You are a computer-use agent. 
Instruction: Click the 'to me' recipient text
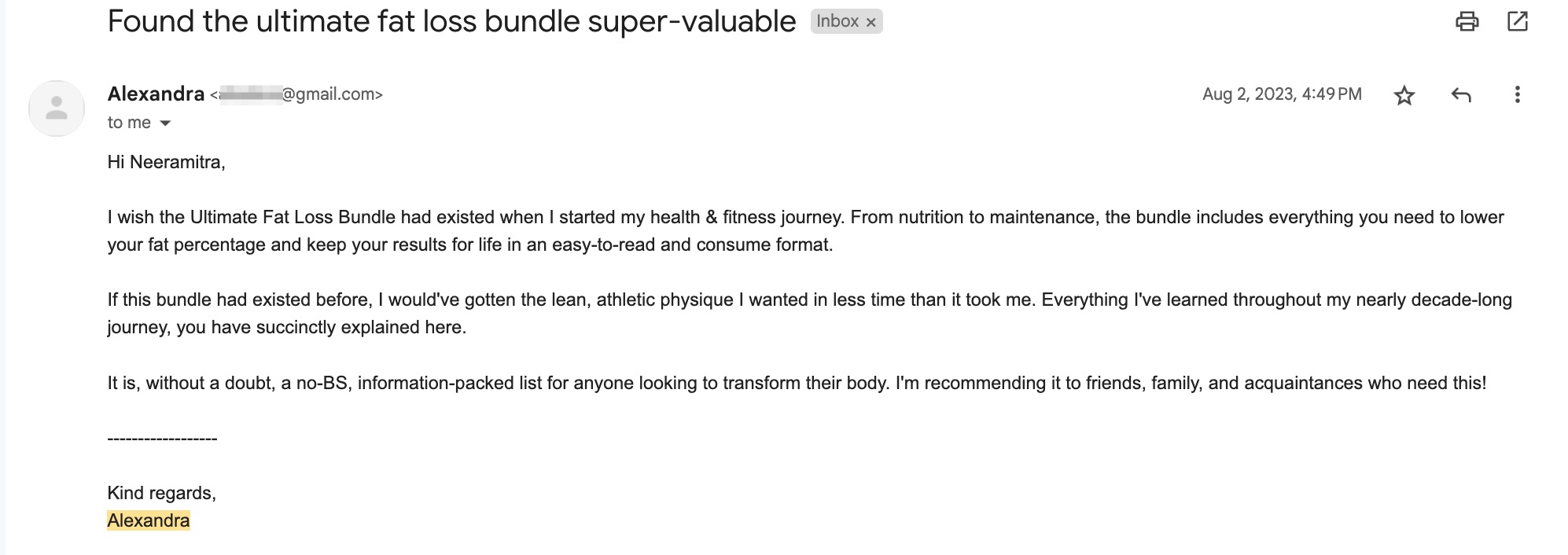pyautogui.click(x=129, y=123)
